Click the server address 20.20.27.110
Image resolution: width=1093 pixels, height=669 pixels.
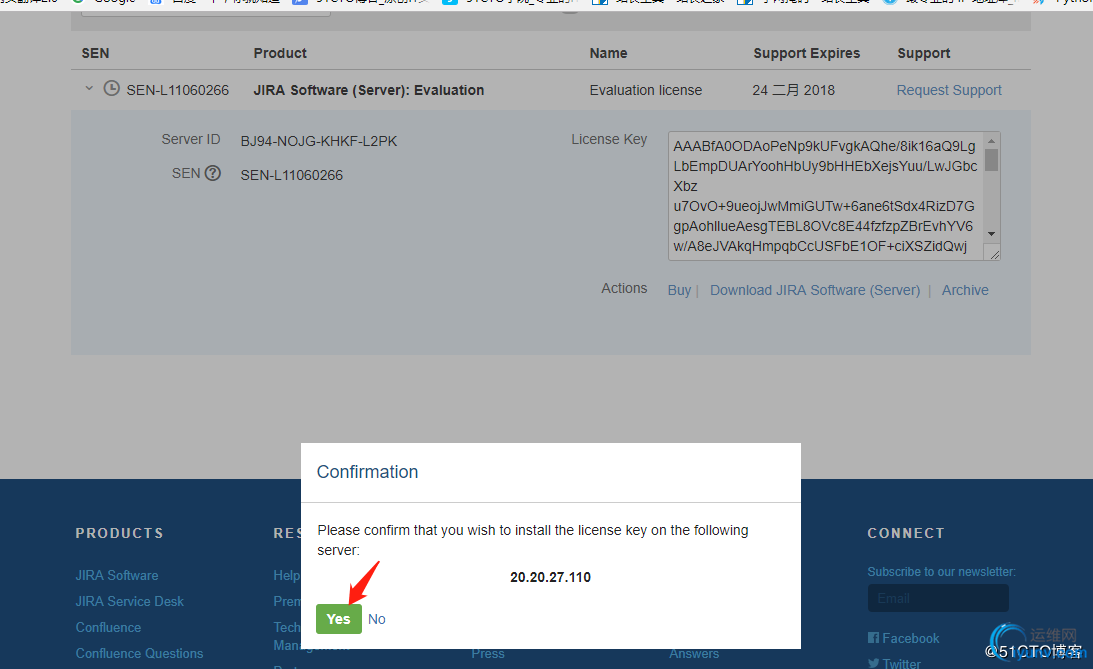point(551,577)
